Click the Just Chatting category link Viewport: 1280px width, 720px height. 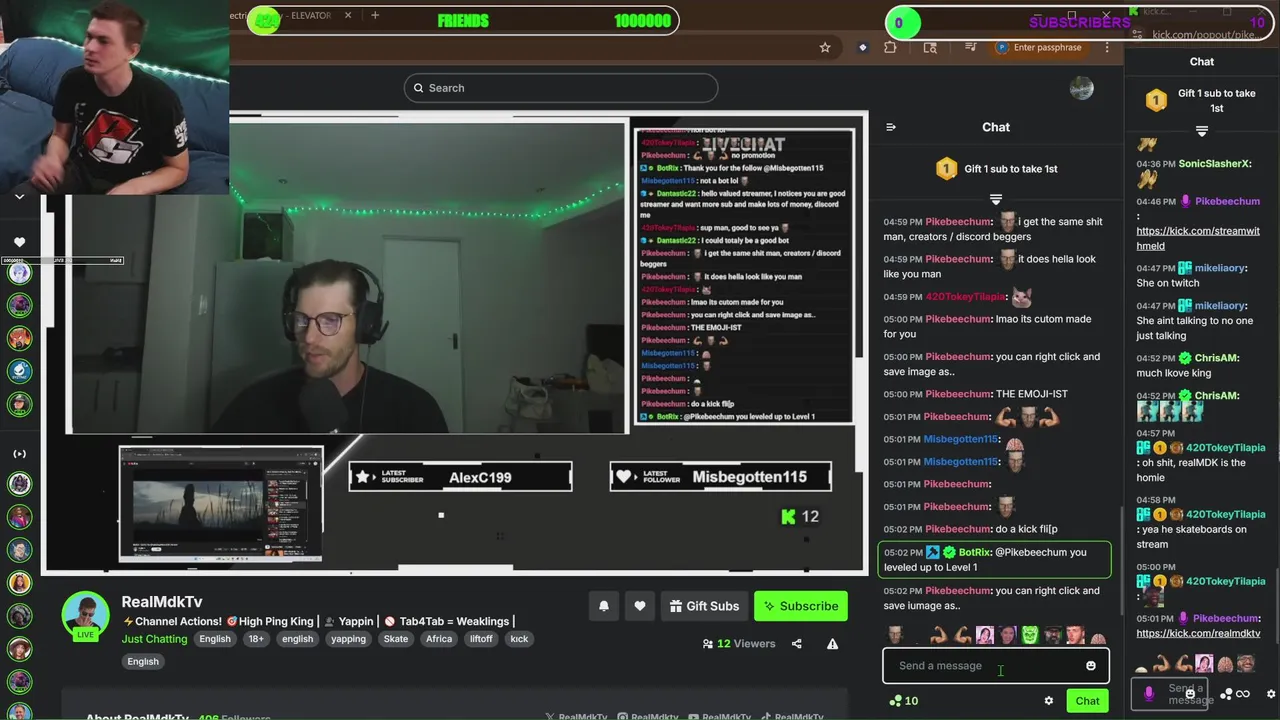(x=154, y=639)
